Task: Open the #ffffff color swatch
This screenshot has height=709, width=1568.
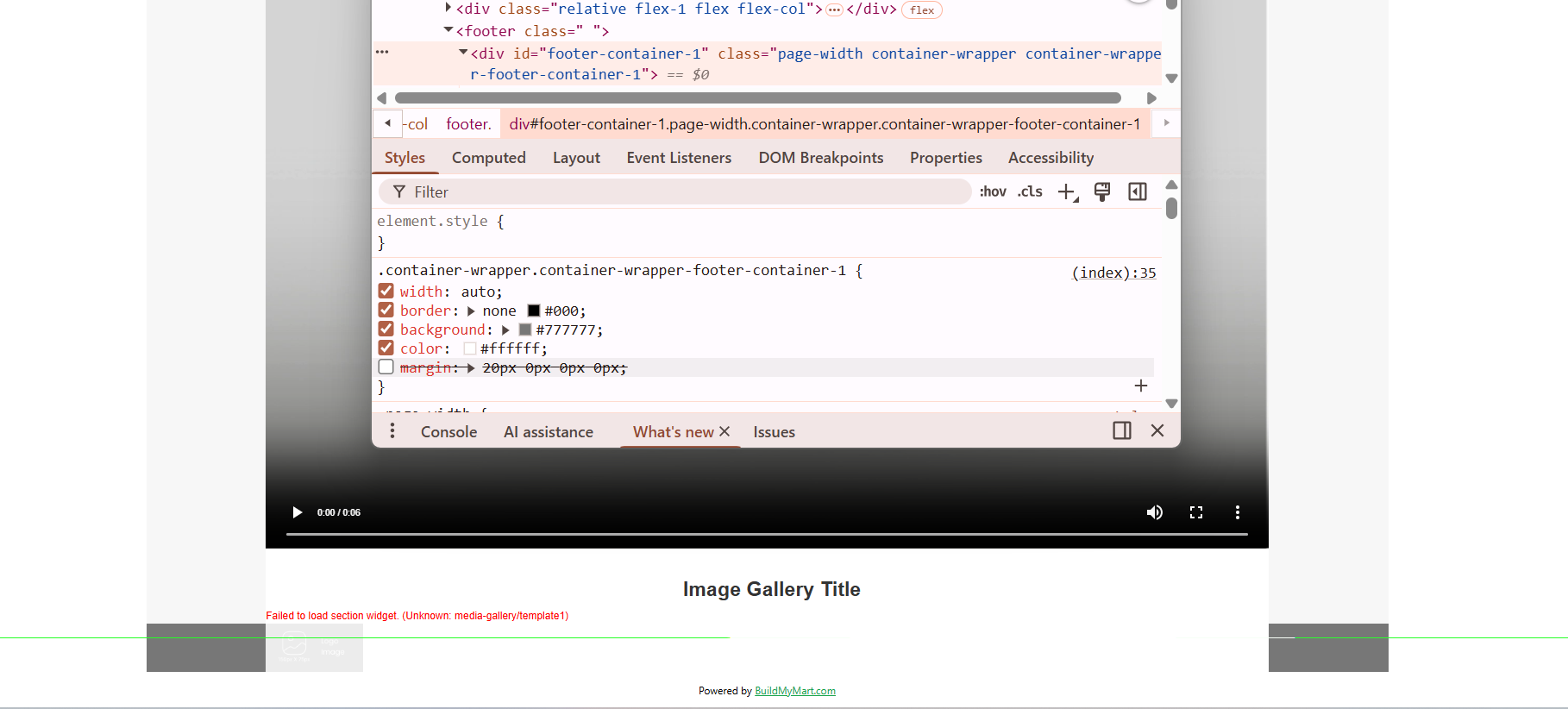Action: tap(470, 348)
